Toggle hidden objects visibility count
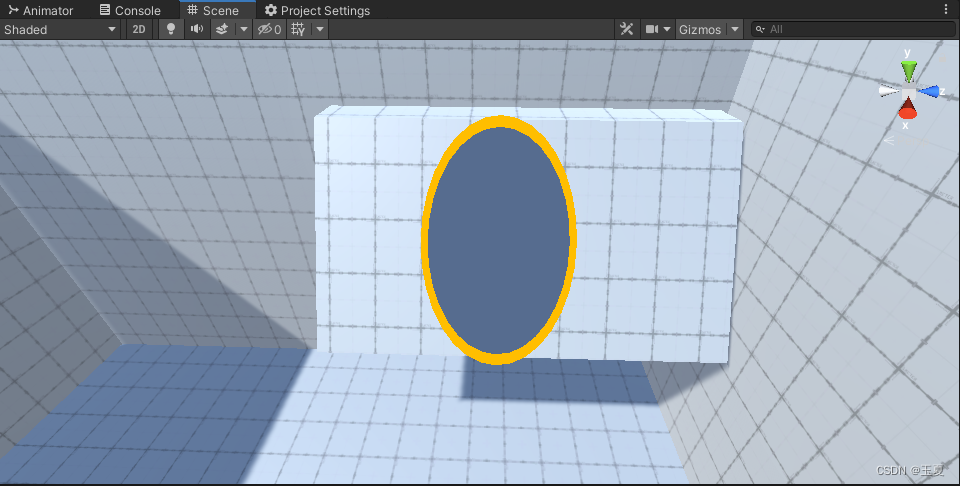The height and width of the screenshot is (486, 960). pos(269,29)
